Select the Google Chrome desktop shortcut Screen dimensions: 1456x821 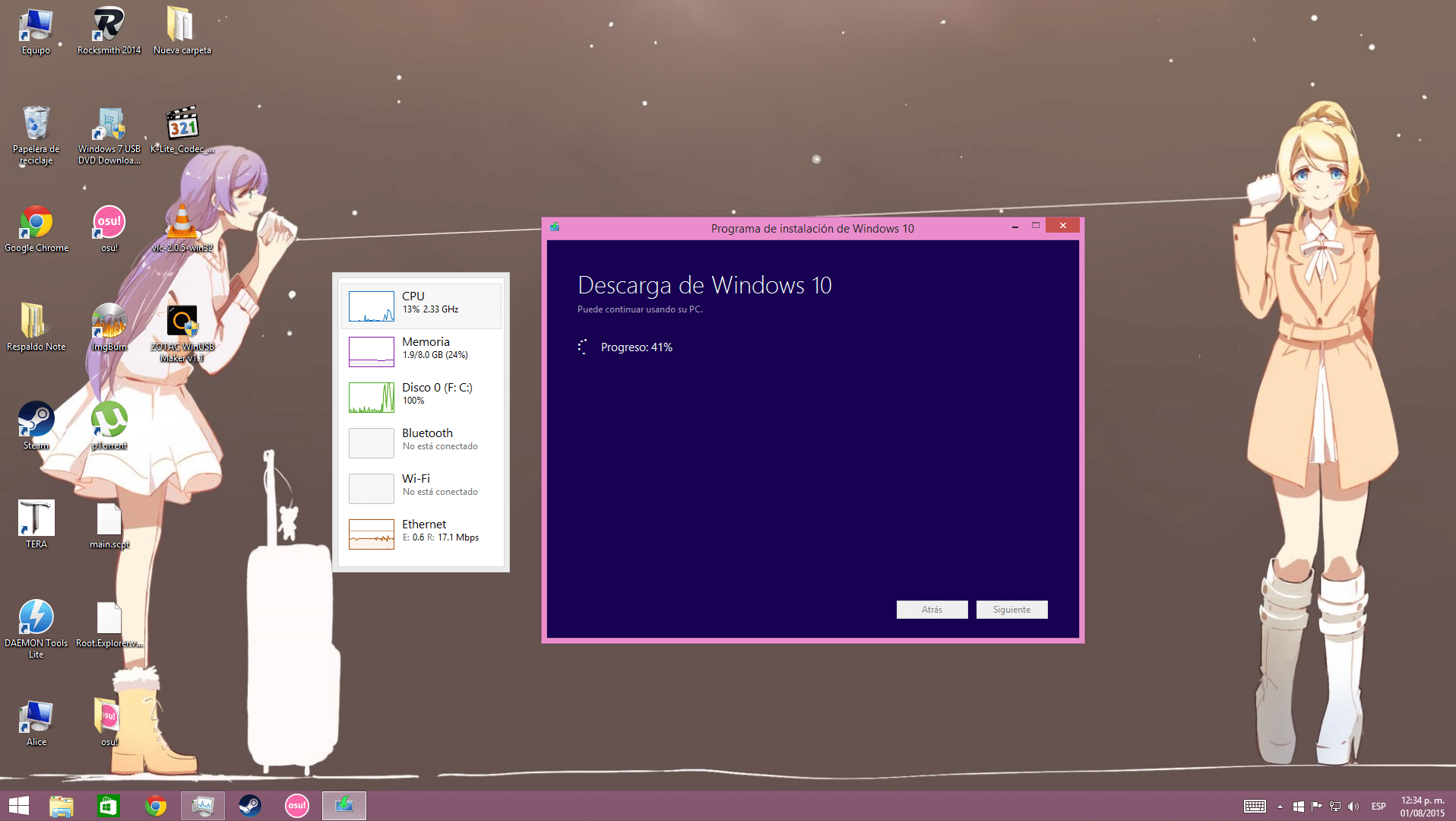coord(36,229)
